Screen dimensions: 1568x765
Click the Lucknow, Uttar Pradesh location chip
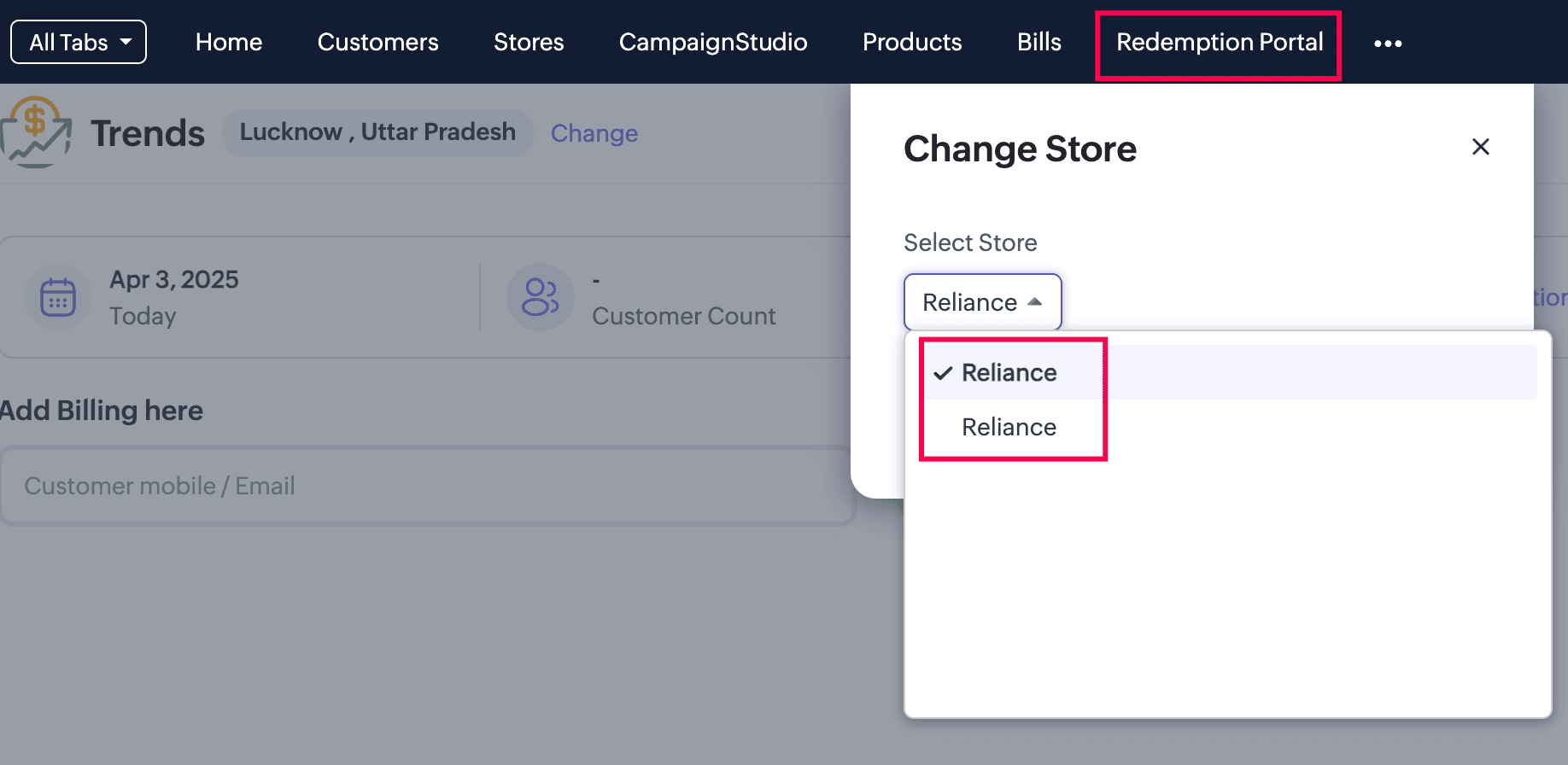click(377, 132)
